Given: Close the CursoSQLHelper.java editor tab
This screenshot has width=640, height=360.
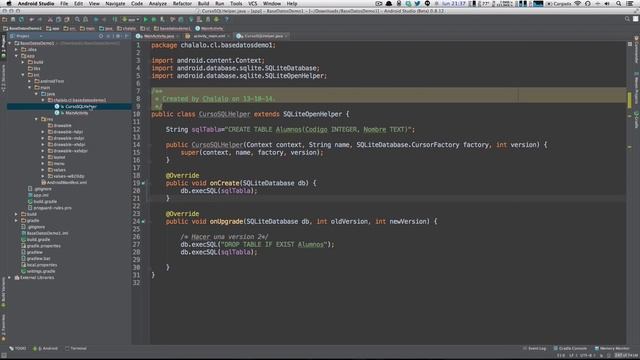Looking at the screenshot, I should (x=286, y=36).
